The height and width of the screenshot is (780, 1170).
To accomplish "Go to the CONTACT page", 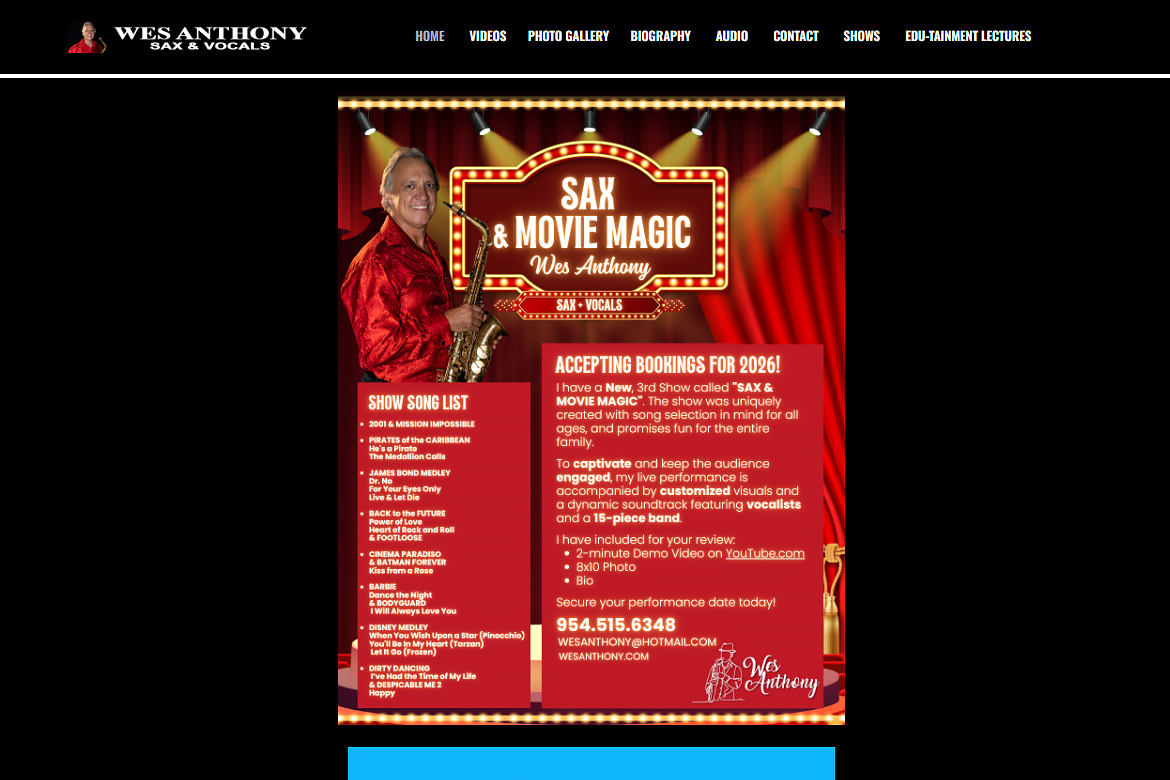I will click(795, 35).
